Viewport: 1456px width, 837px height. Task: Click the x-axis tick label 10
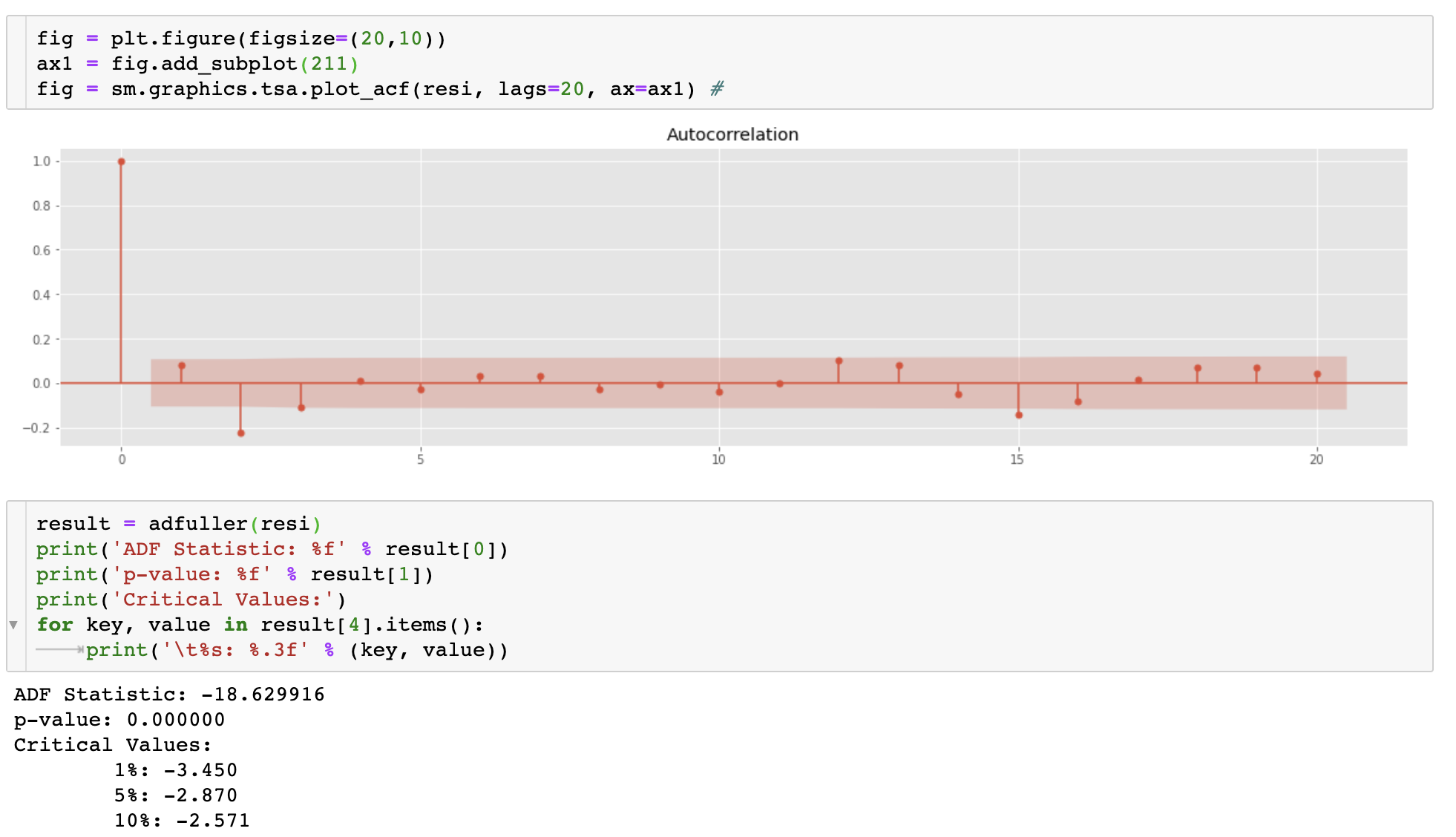point(718,459)
